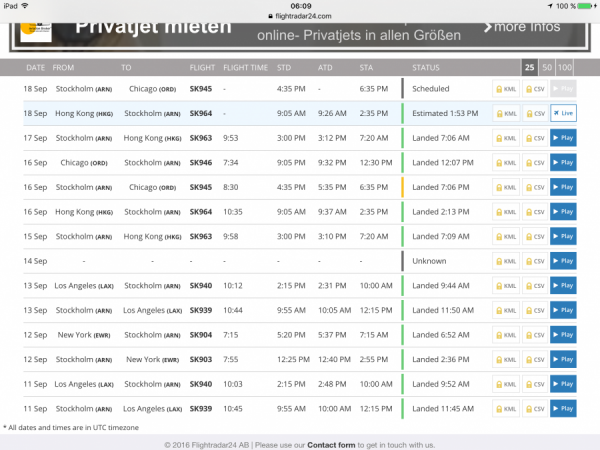This screenshot has height=450, width=600.
Task: Tap the flightradar24.com address bar
Action: (x=300, y=17)
